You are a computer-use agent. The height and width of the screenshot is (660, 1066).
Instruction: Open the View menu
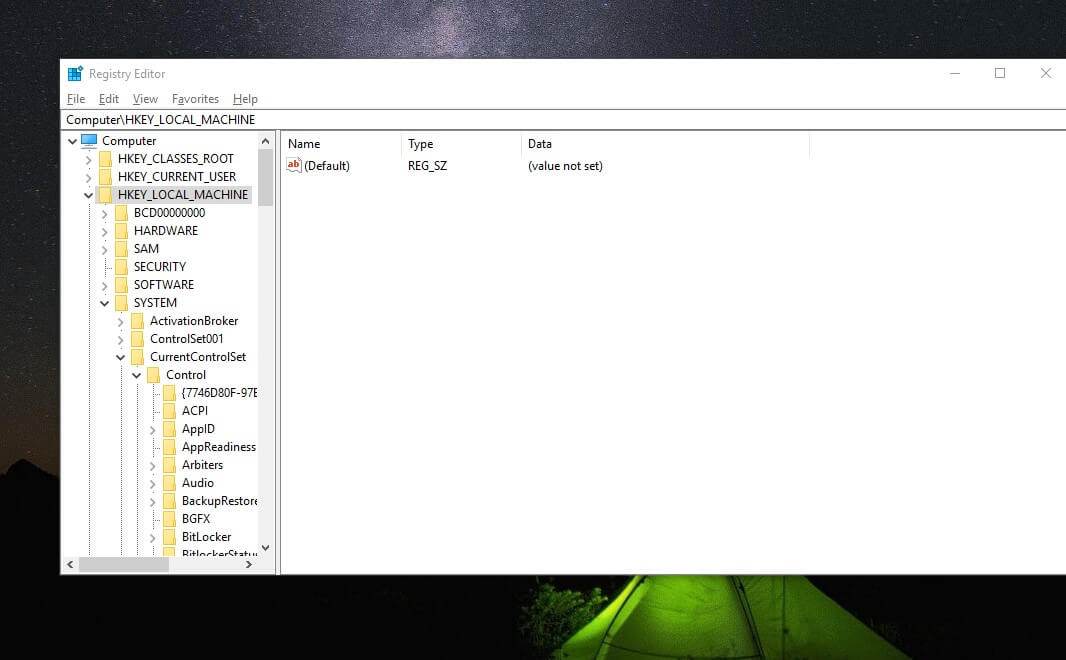click(x=145, y=98)
